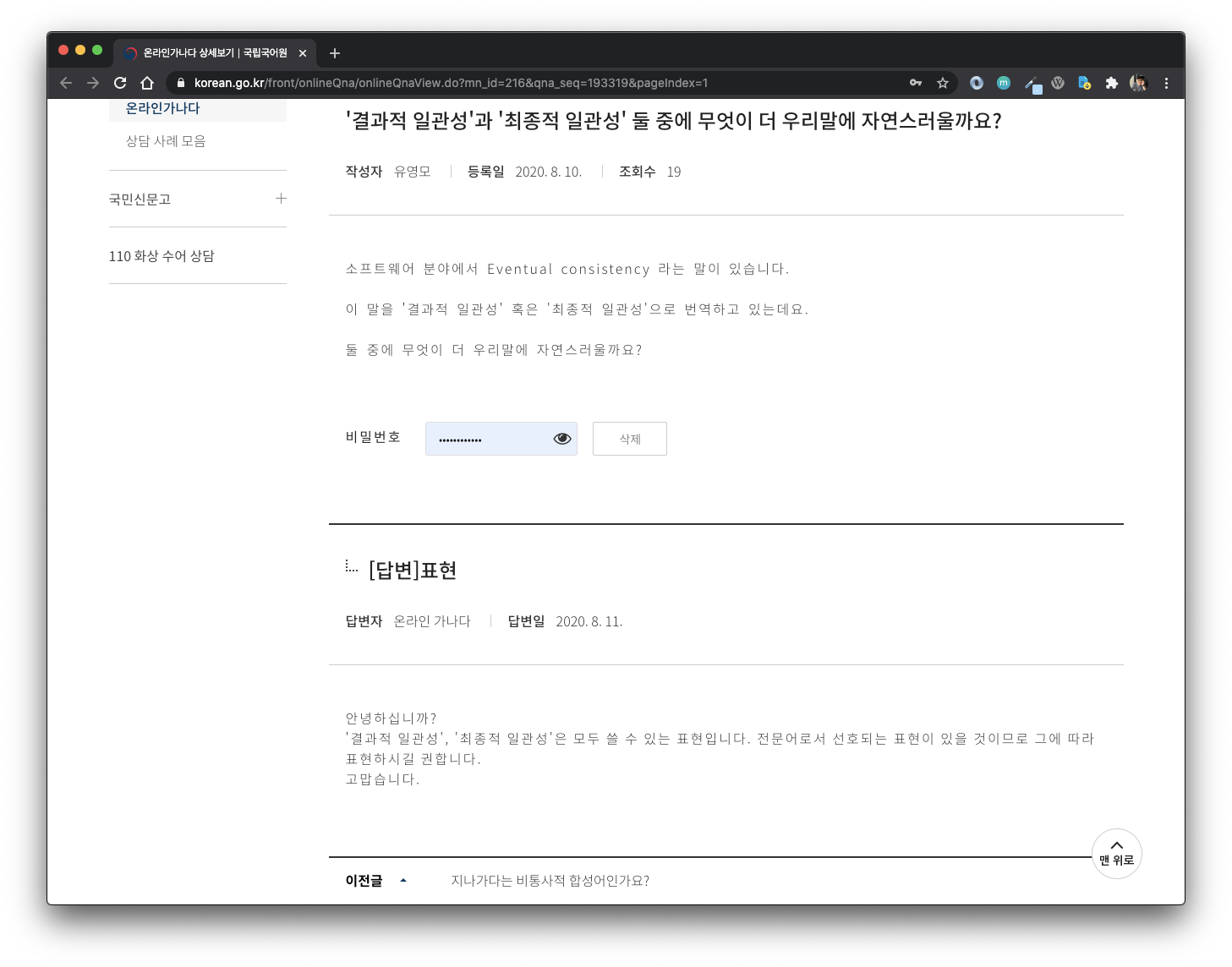The width and height of the screenshot is (1232, 967).
Task: Click the 삭제 button
Action: pyautogui.click(x=630, y=439)
